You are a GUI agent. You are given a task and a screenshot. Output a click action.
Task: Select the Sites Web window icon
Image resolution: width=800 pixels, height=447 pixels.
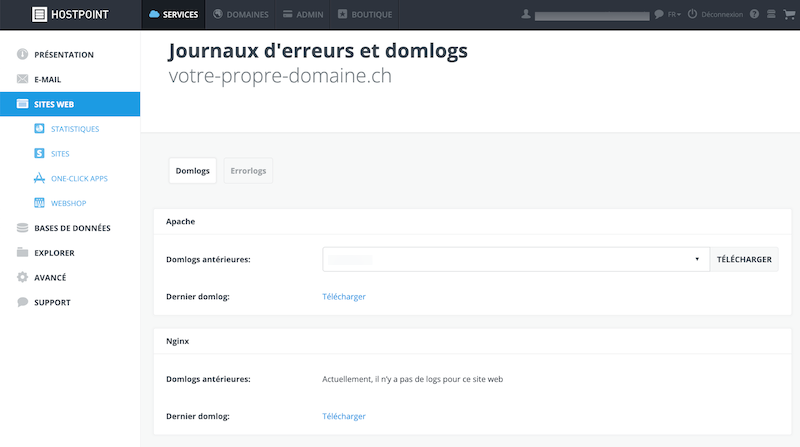pos(22,104)
